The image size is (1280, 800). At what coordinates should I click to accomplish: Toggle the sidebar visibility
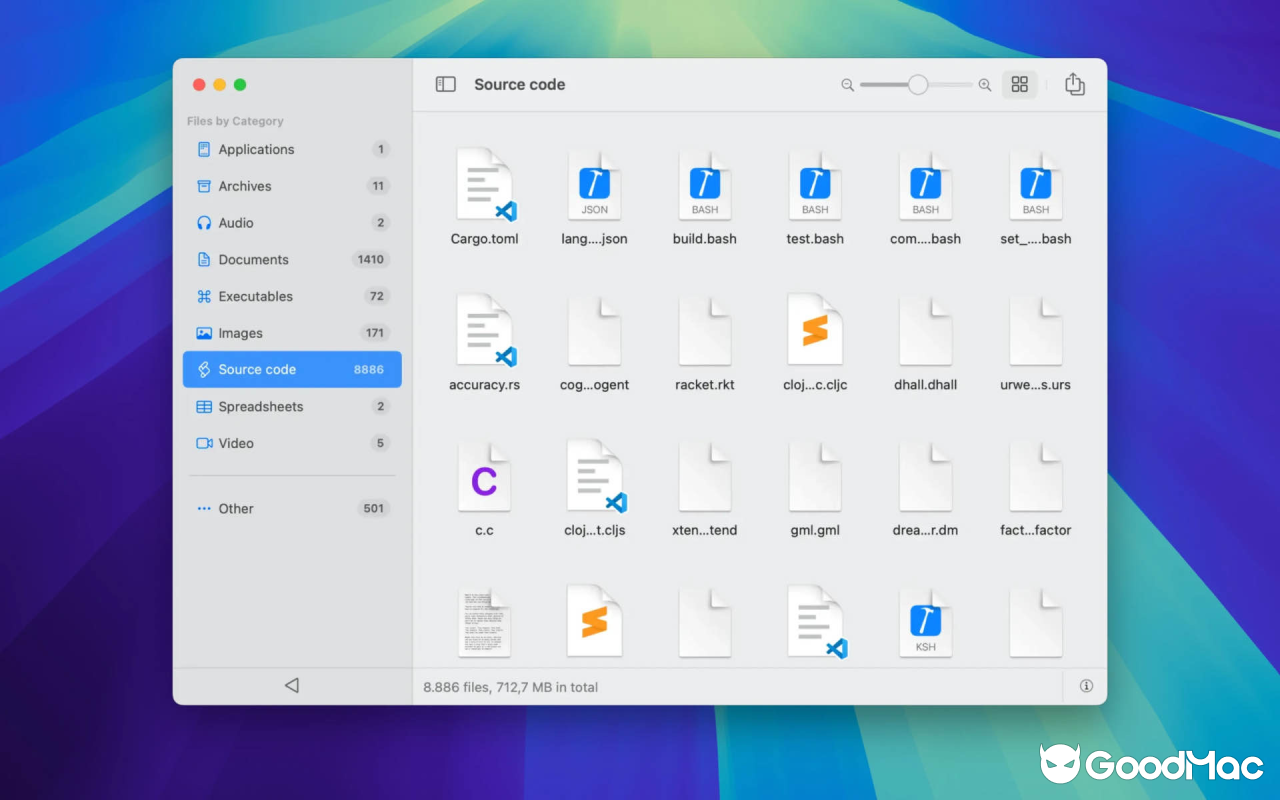pyautogui.click(x=446, y=84)
